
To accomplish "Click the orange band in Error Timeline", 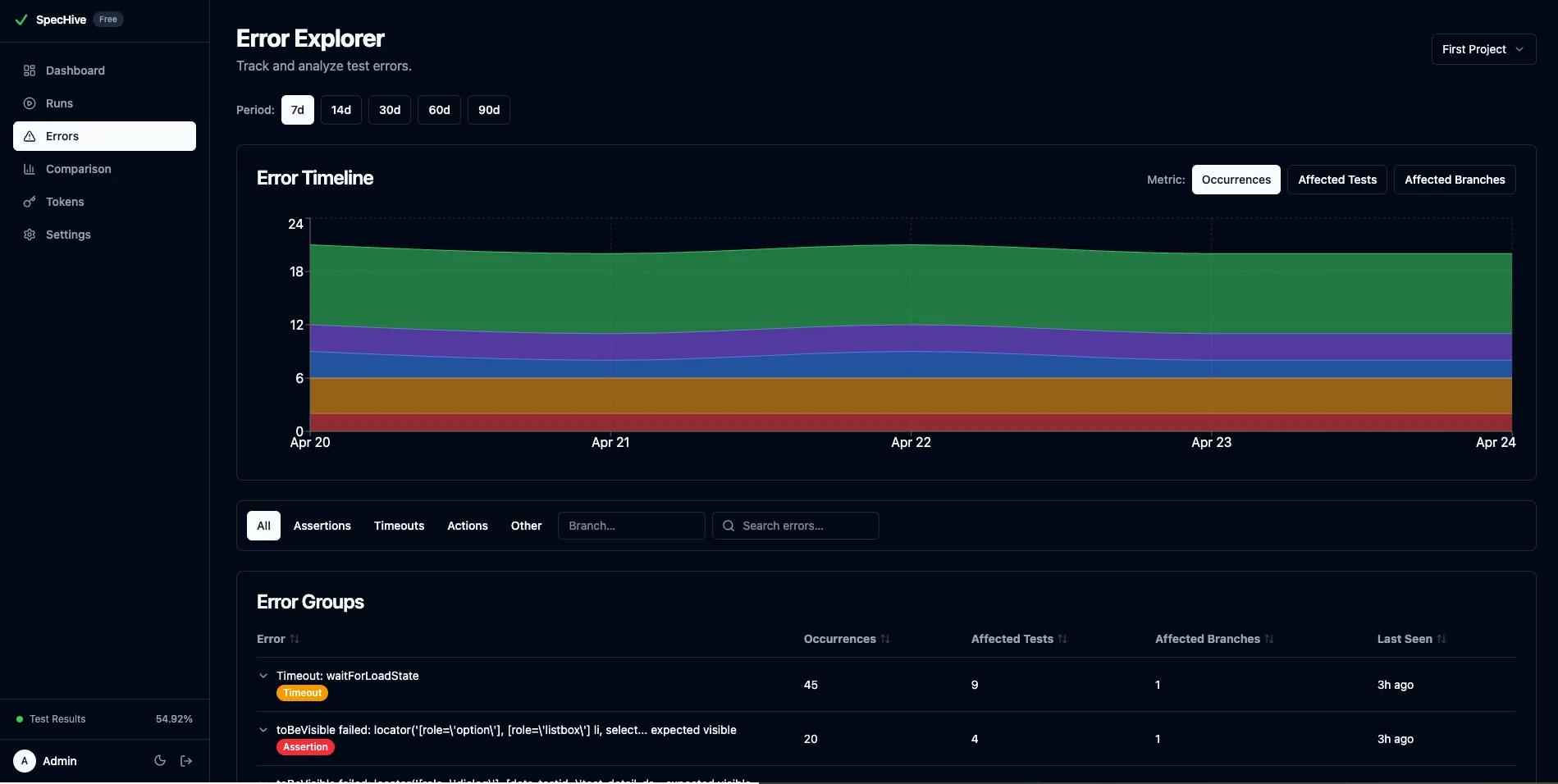I will point(911,395).
